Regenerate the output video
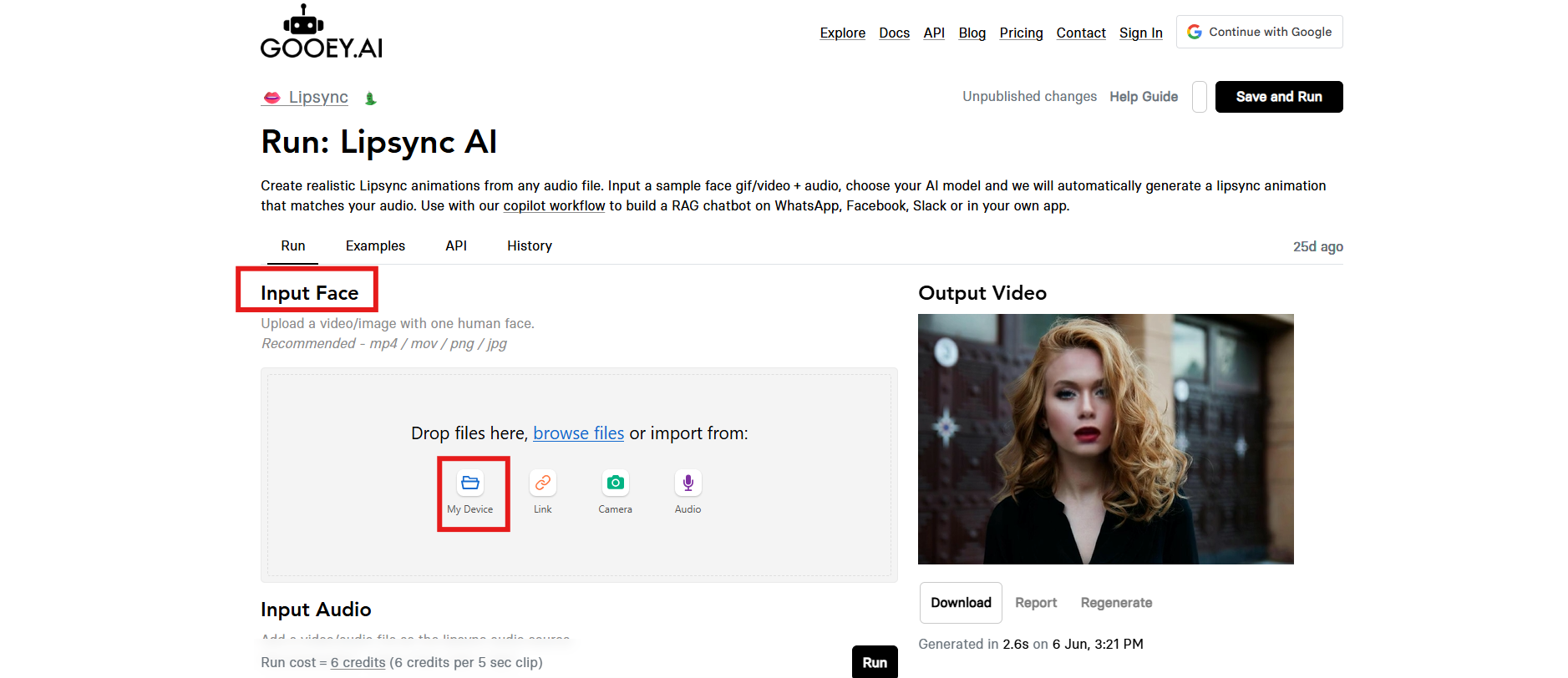1568x678 pixels. click(x=1116, y=603)
